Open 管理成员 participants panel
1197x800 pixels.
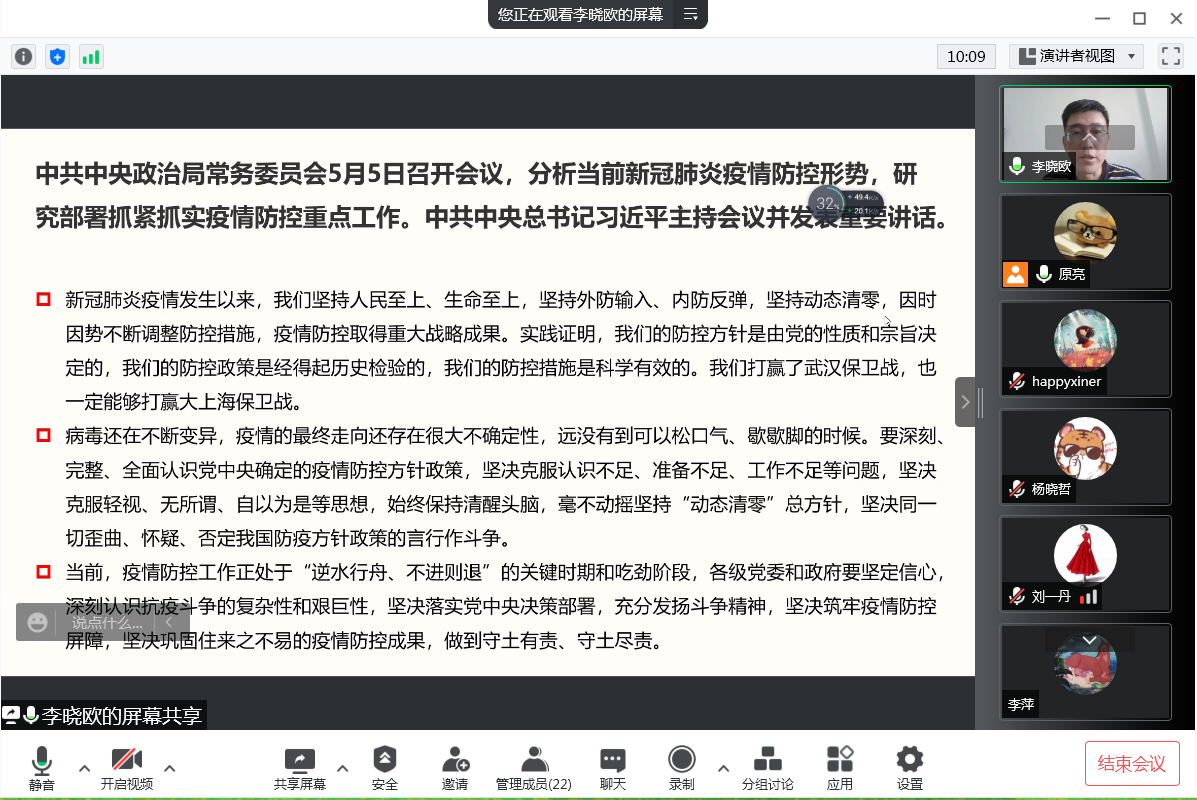[x=533, y=768]
